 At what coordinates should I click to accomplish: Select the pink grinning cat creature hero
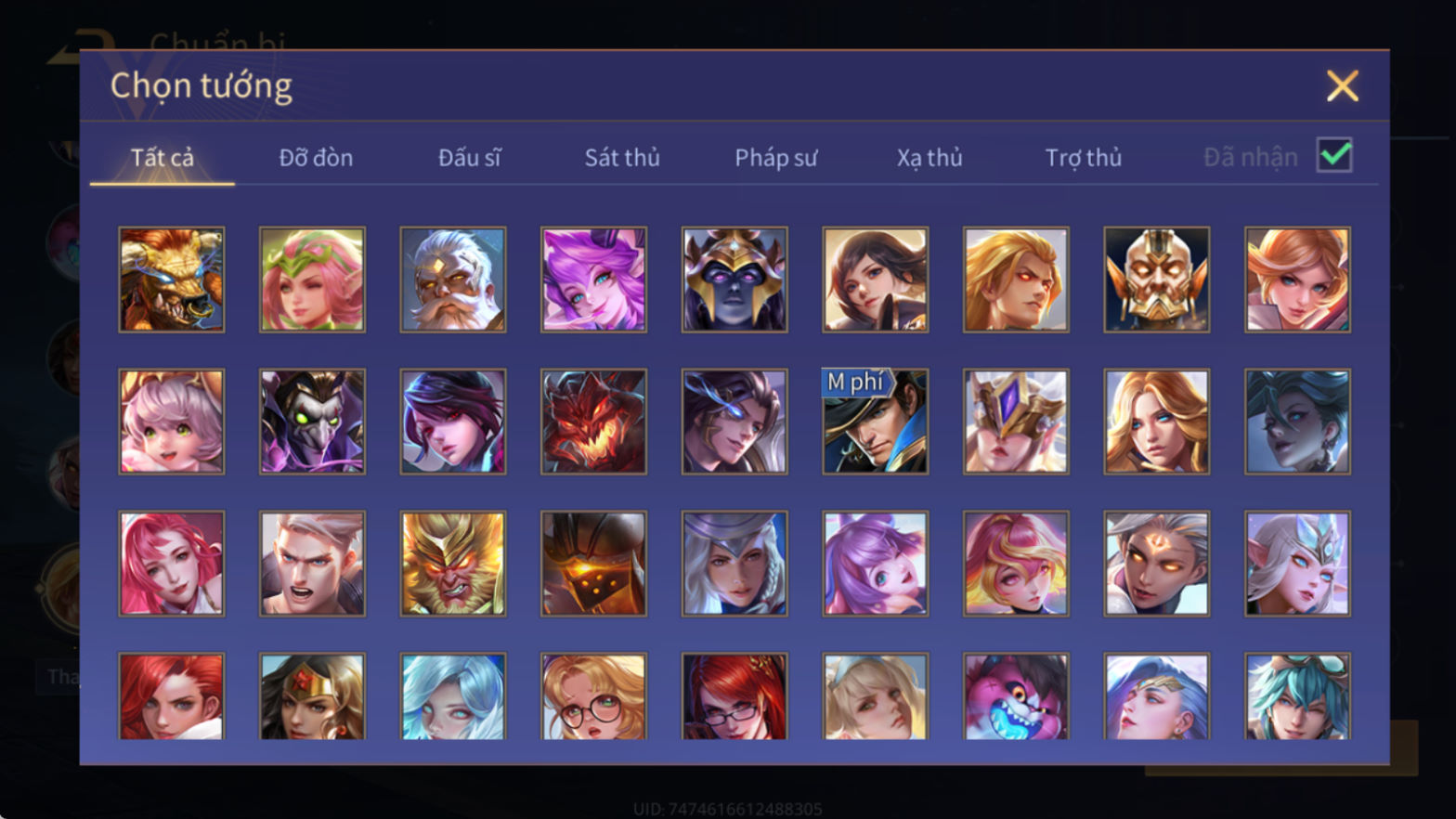1016,696
